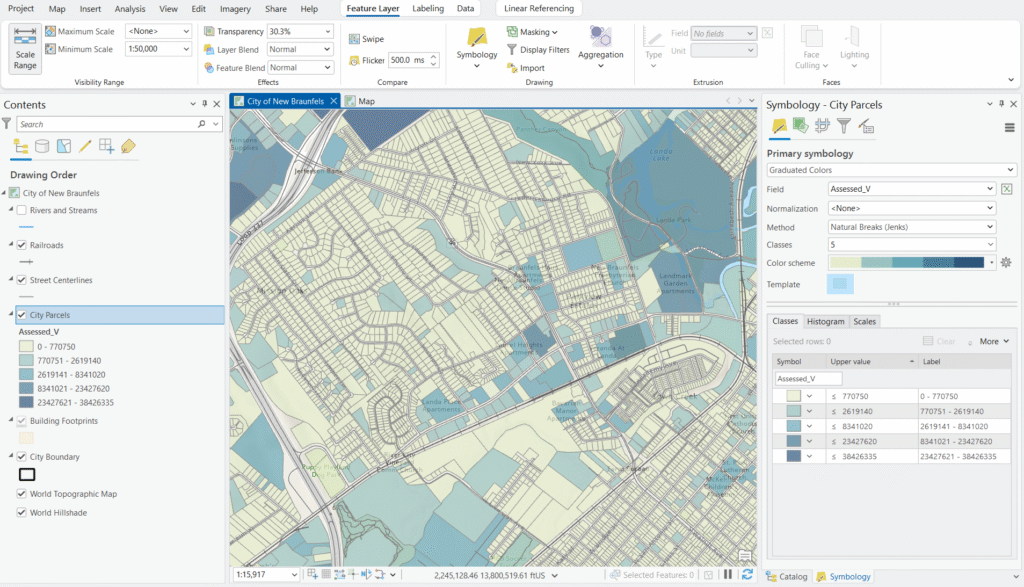Open the Catalog pane tab

(x=787, y=576)
